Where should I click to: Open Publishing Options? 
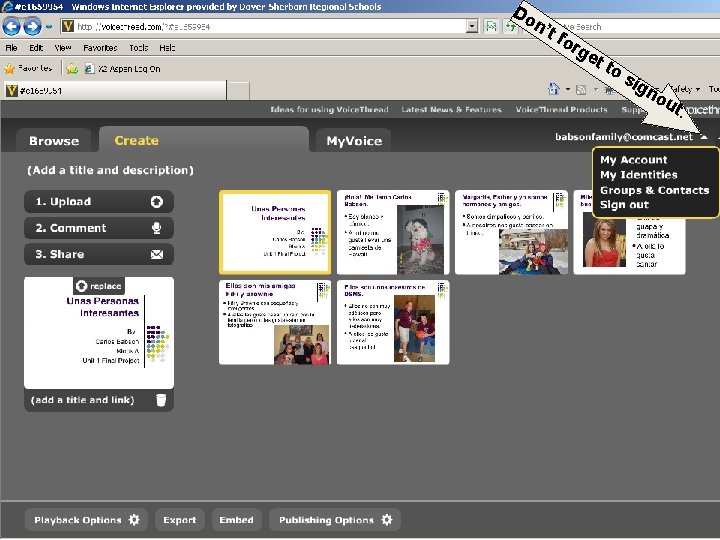tap(335, 520)
